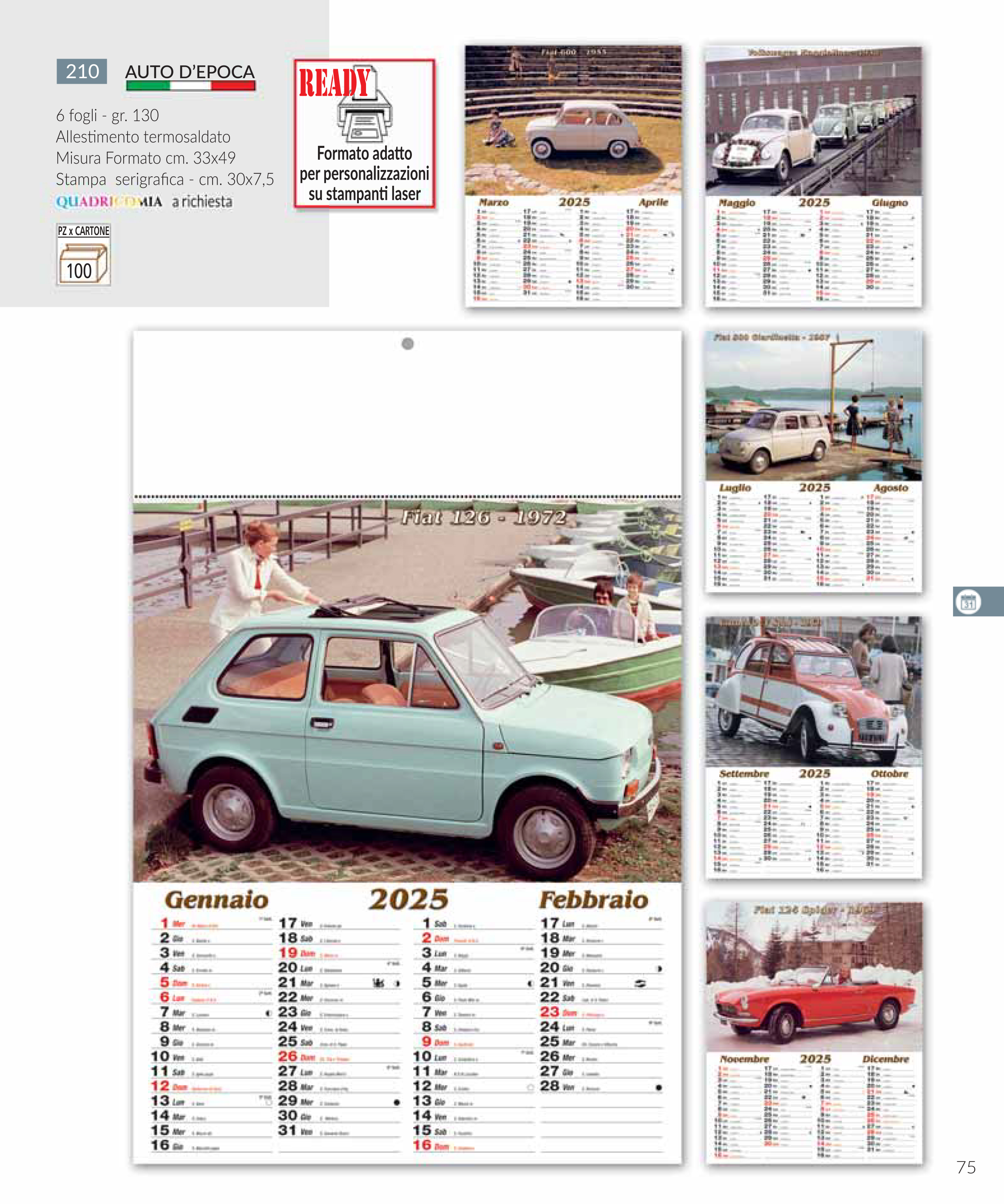Click page number 75

coord(966,1167)
